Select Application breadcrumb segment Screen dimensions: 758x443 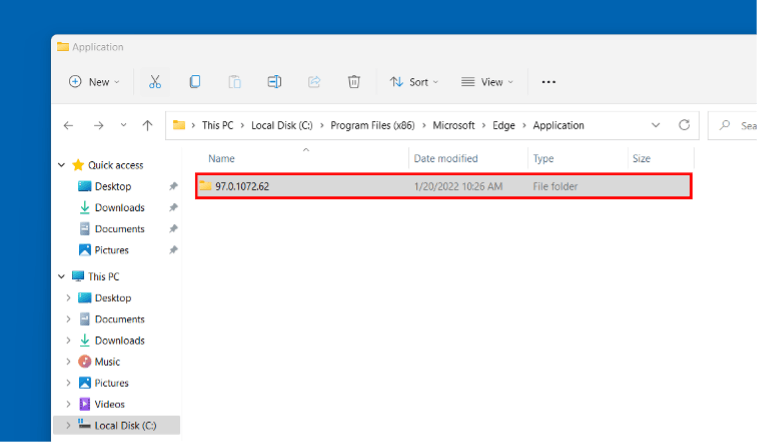(x=558, y=125)
